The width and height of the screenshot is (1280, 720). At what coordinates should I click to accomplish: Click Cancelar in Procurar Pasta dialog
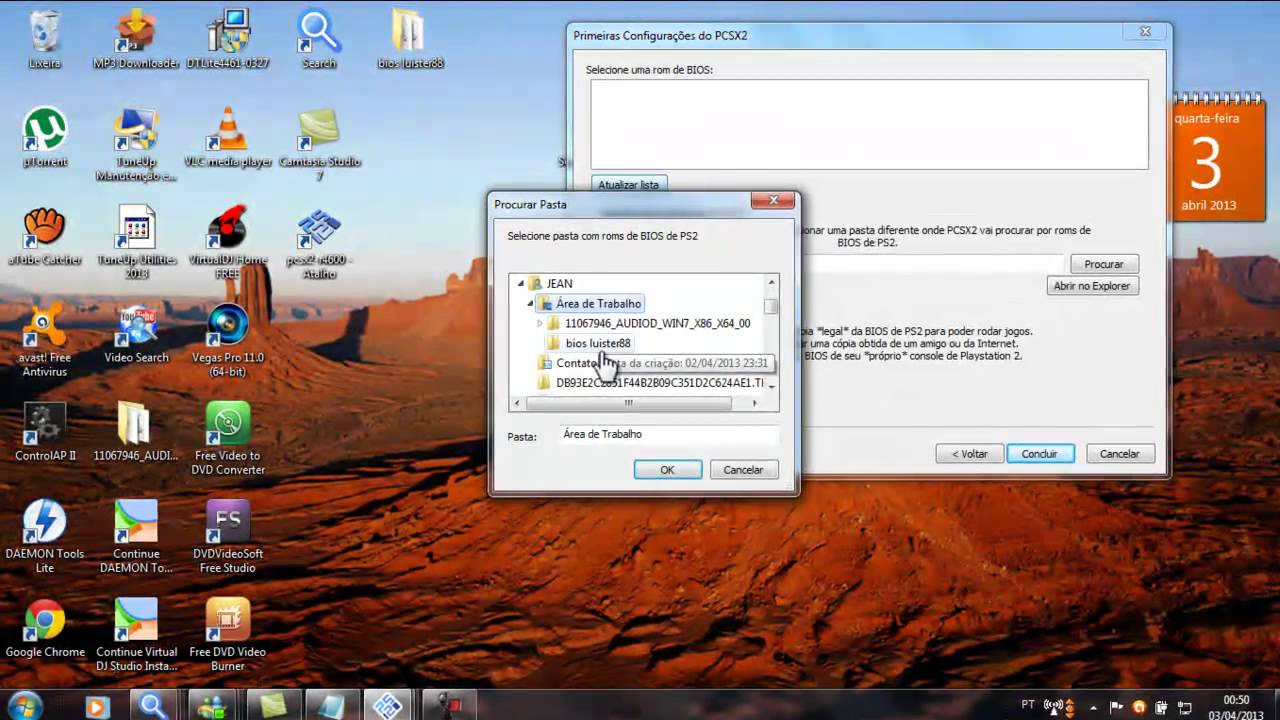[743, 470]
